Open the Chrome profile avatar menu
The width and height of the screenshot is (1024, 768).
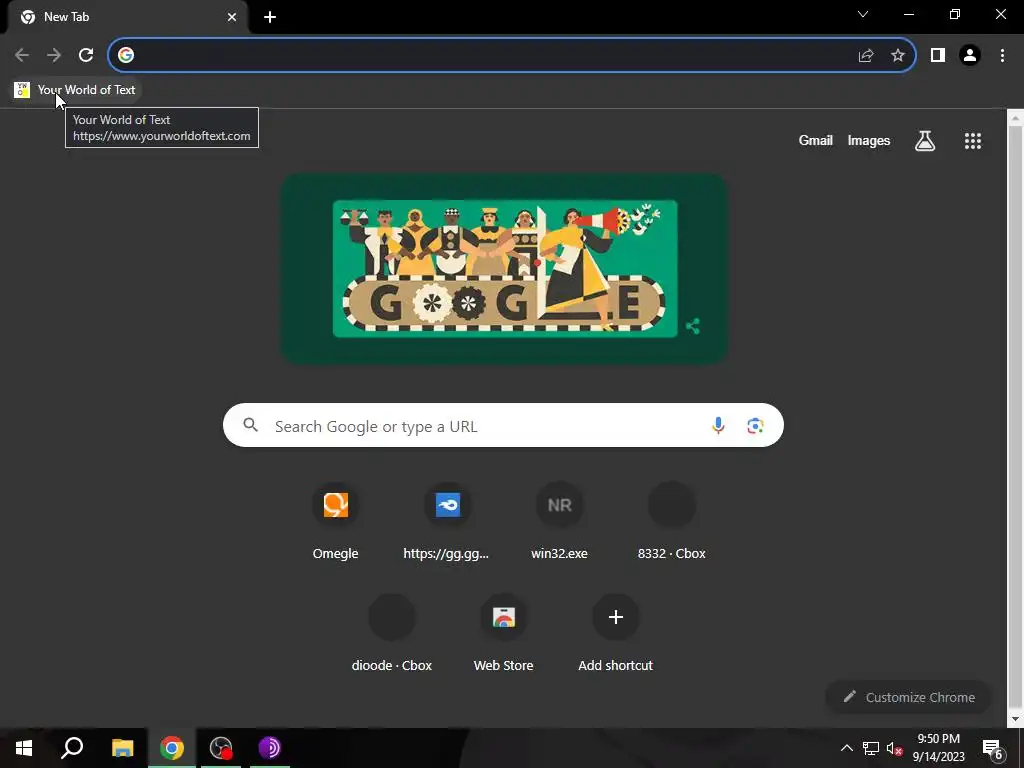(x=970, y=56)
